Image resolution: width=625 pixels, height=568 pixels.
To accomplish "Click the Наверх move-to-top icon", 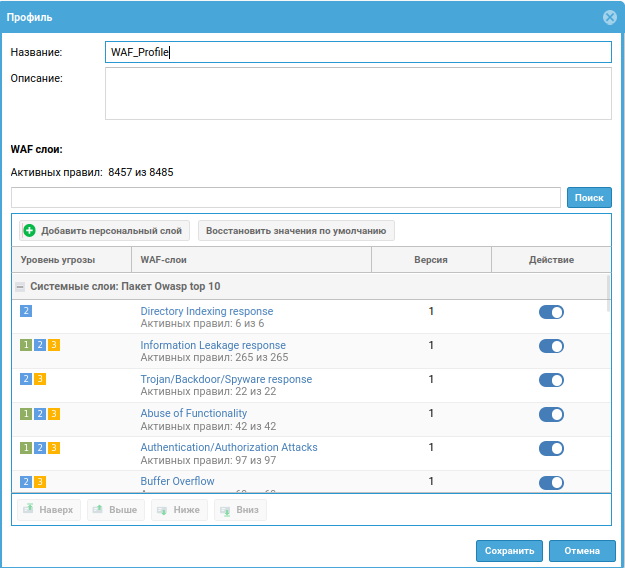I will tap(29, 510).
